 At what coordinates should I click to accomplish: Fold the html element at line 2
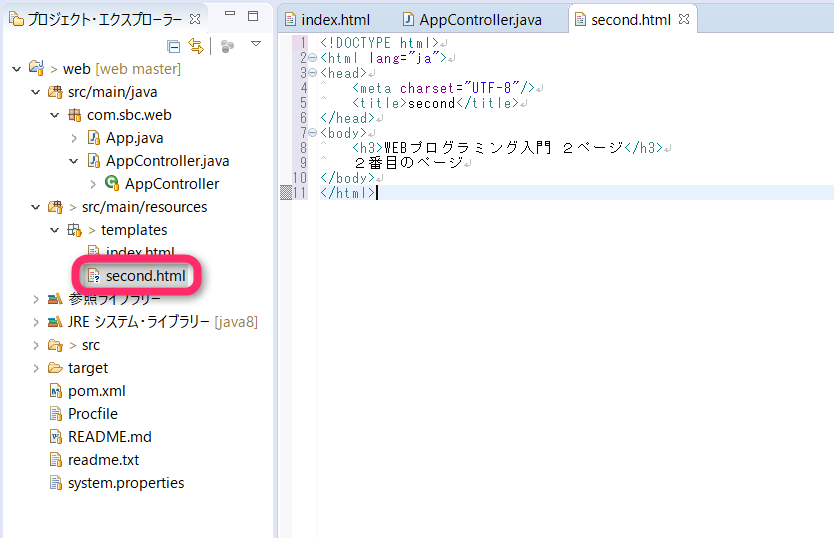313,57
